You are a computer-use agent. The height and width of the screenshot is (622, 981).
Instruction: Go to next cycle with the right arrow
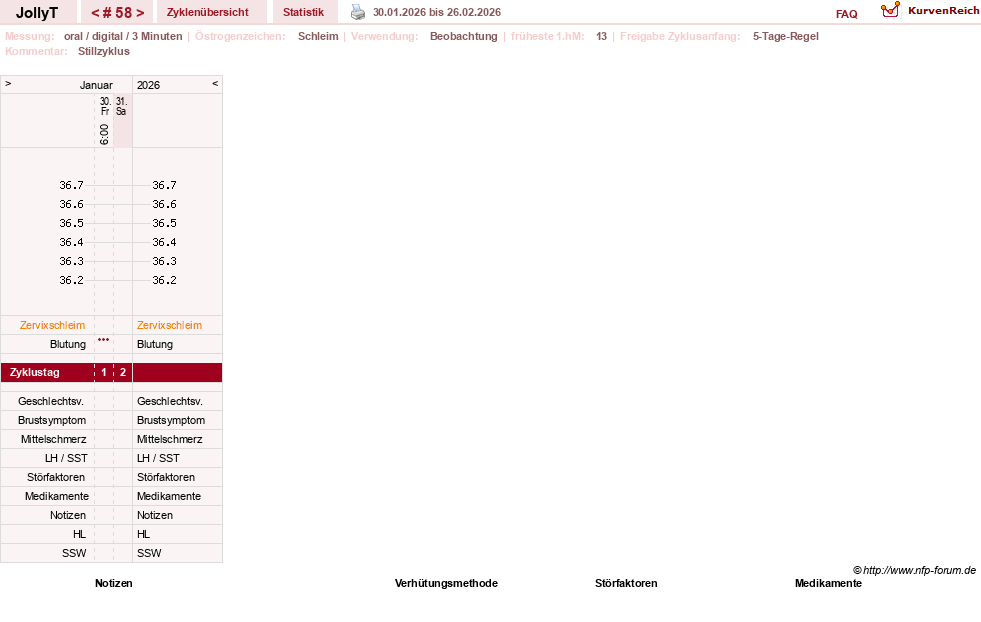(x=140, y=13)
